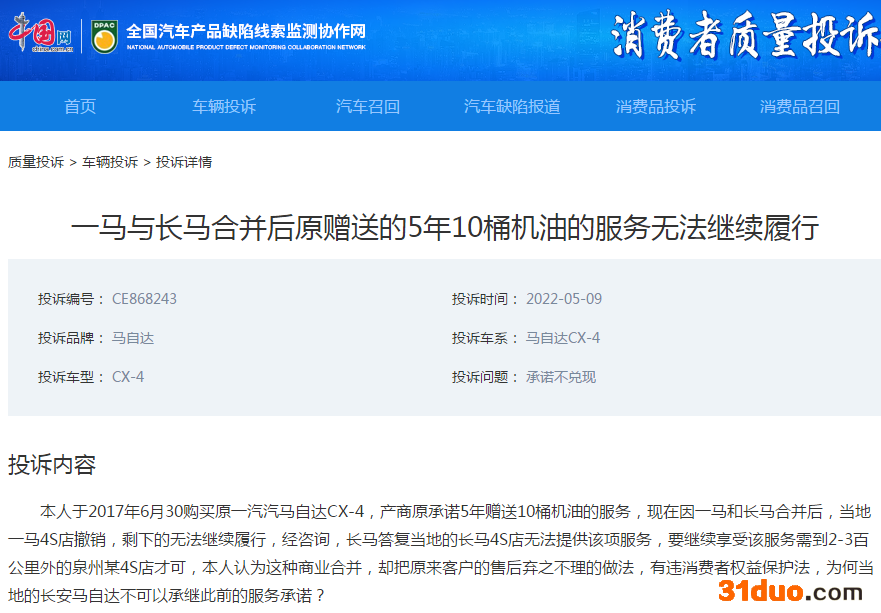Open the 消费品召回 navigation tab

[800, 107]
